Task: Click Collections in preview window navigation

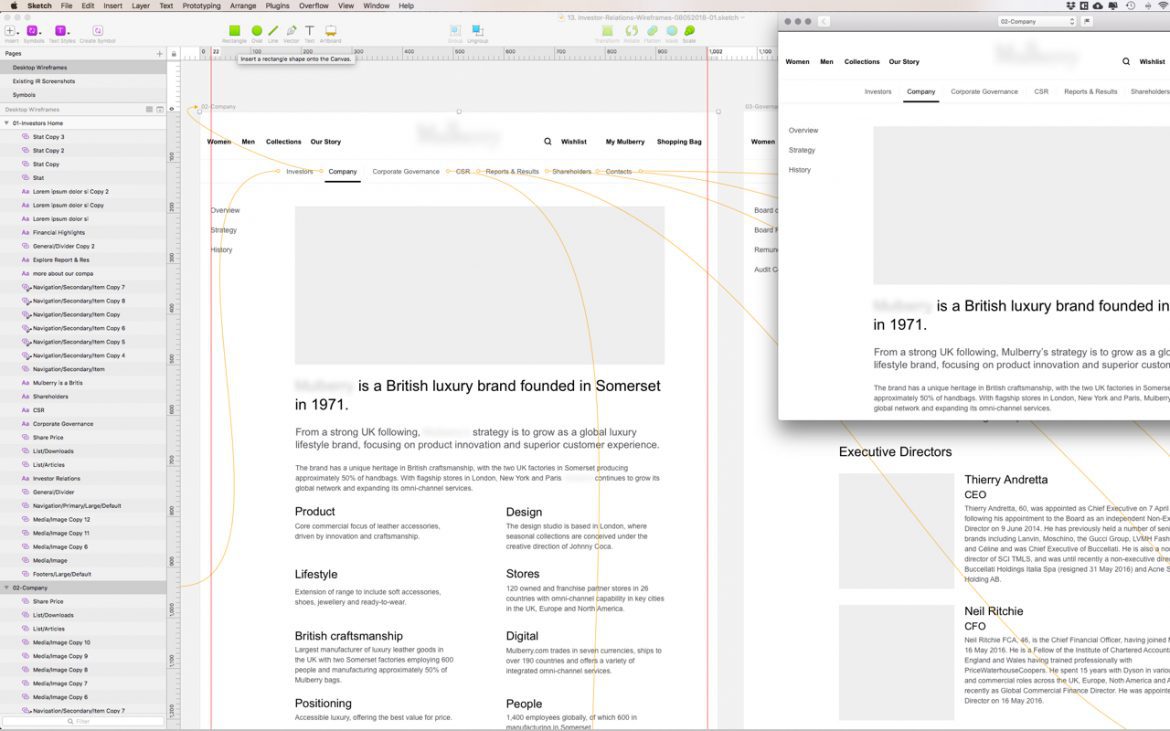Action: pyautogui.click(x=862, y=62)
